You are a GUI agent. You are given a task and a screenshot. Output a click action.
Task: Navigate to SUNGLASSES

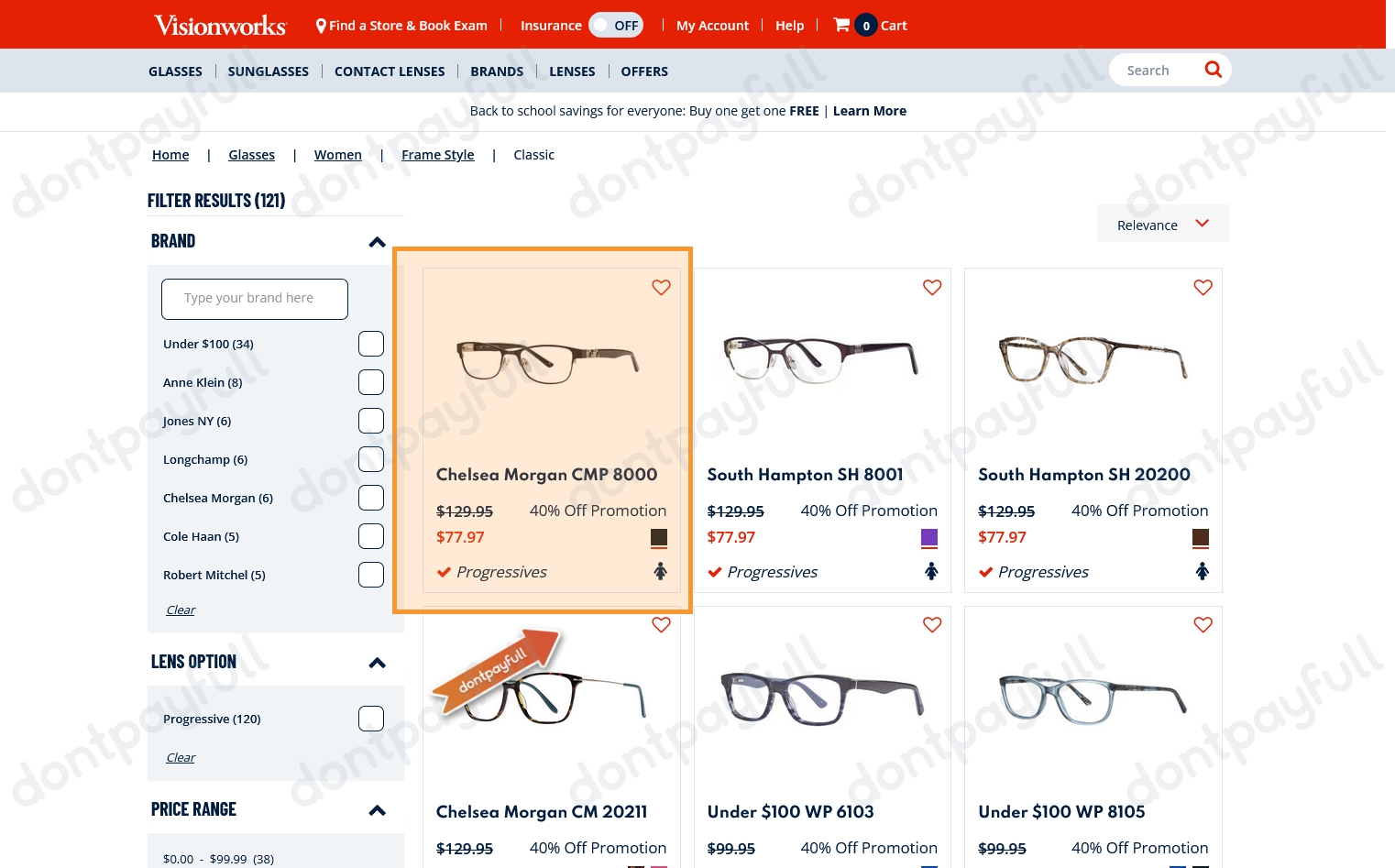pos(268,71)
